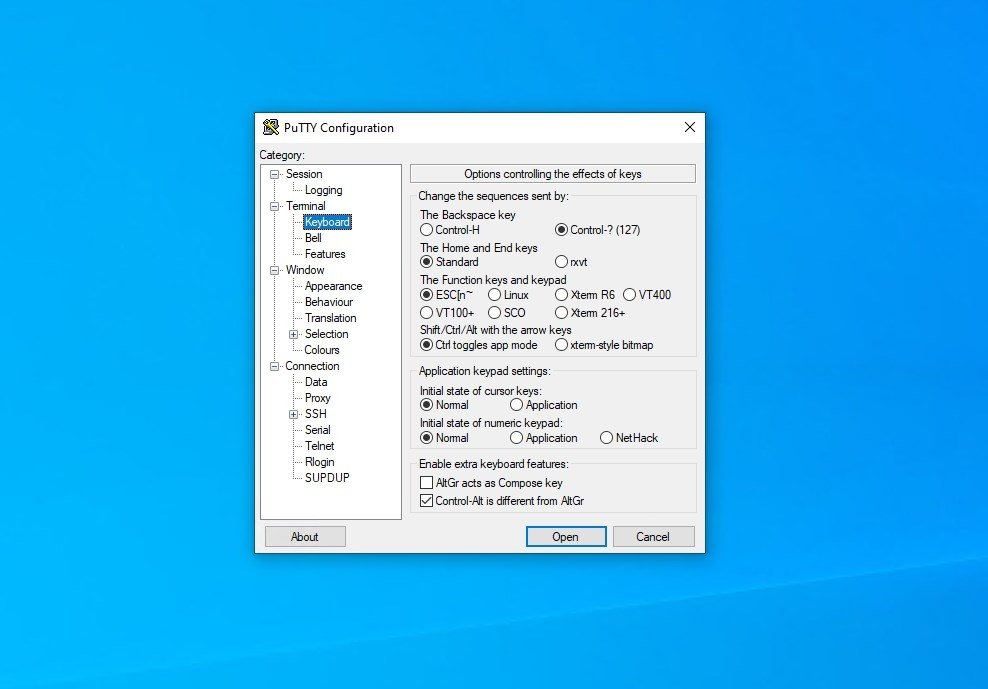Image resolution: width=988 pixels, height=689 pixels.
Task: Go to the Features category
Action: point(325,254)
